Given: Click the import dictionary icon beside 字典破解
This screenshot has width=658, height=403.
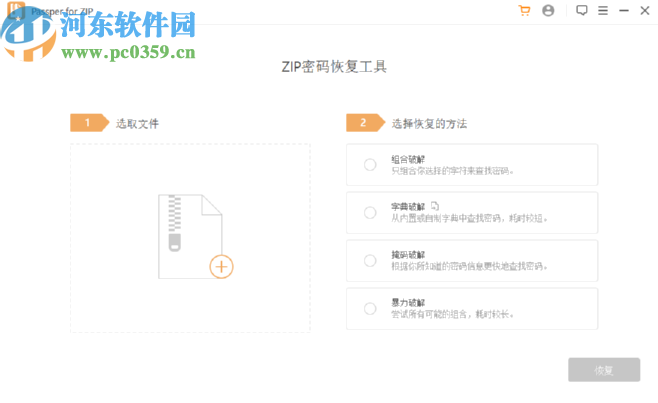Looking at the screenshot, I should tap(435, 204).
